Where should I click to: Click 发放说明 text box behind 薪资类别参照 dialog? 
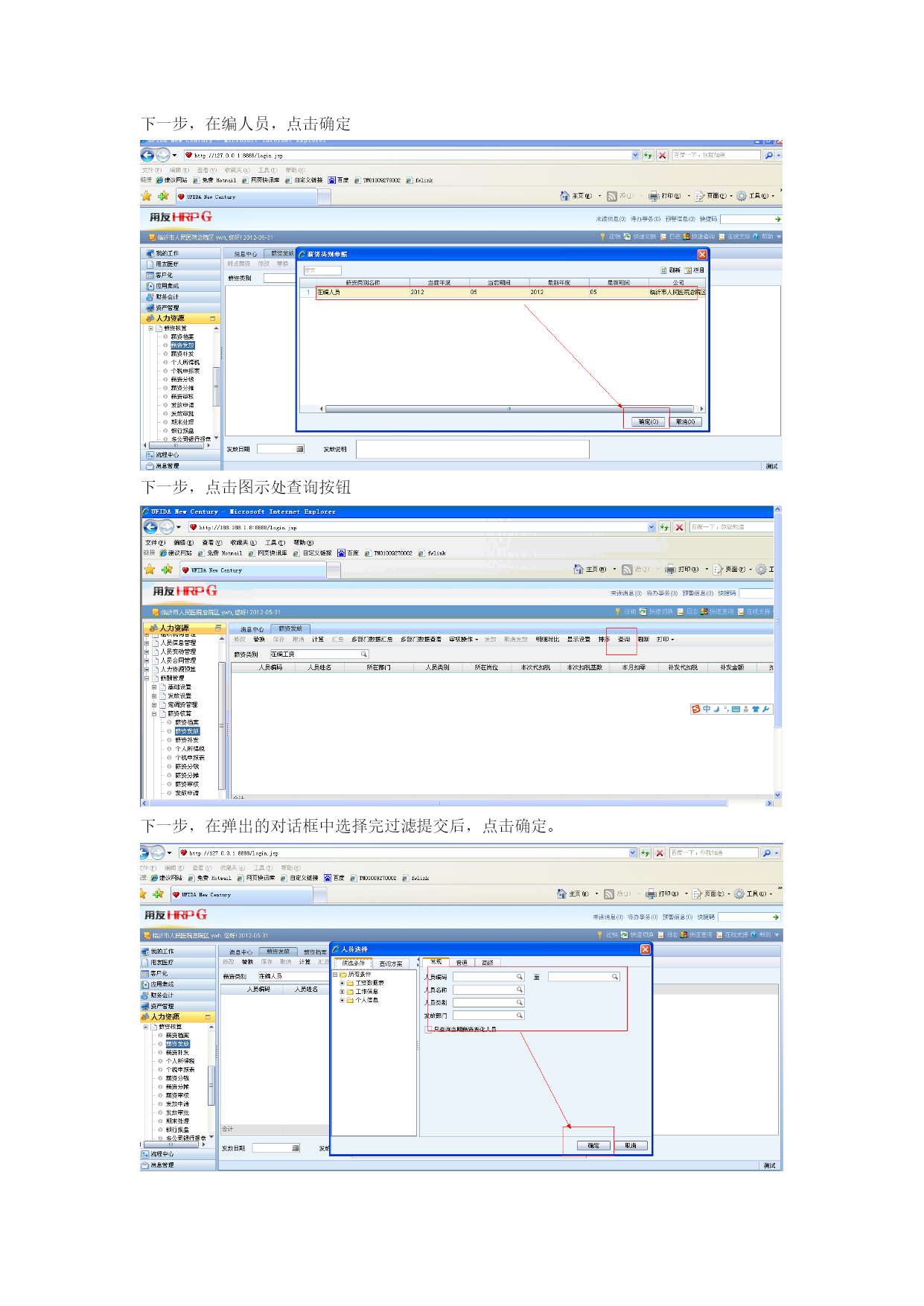click(473, 449)
